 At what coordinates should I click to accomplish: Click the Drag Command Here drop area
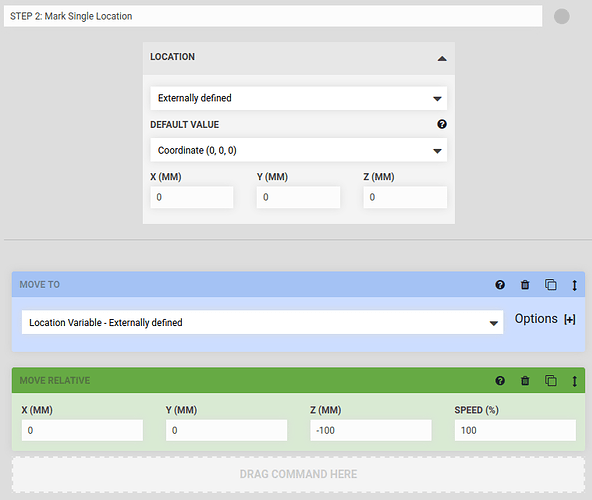coord(298,474)
